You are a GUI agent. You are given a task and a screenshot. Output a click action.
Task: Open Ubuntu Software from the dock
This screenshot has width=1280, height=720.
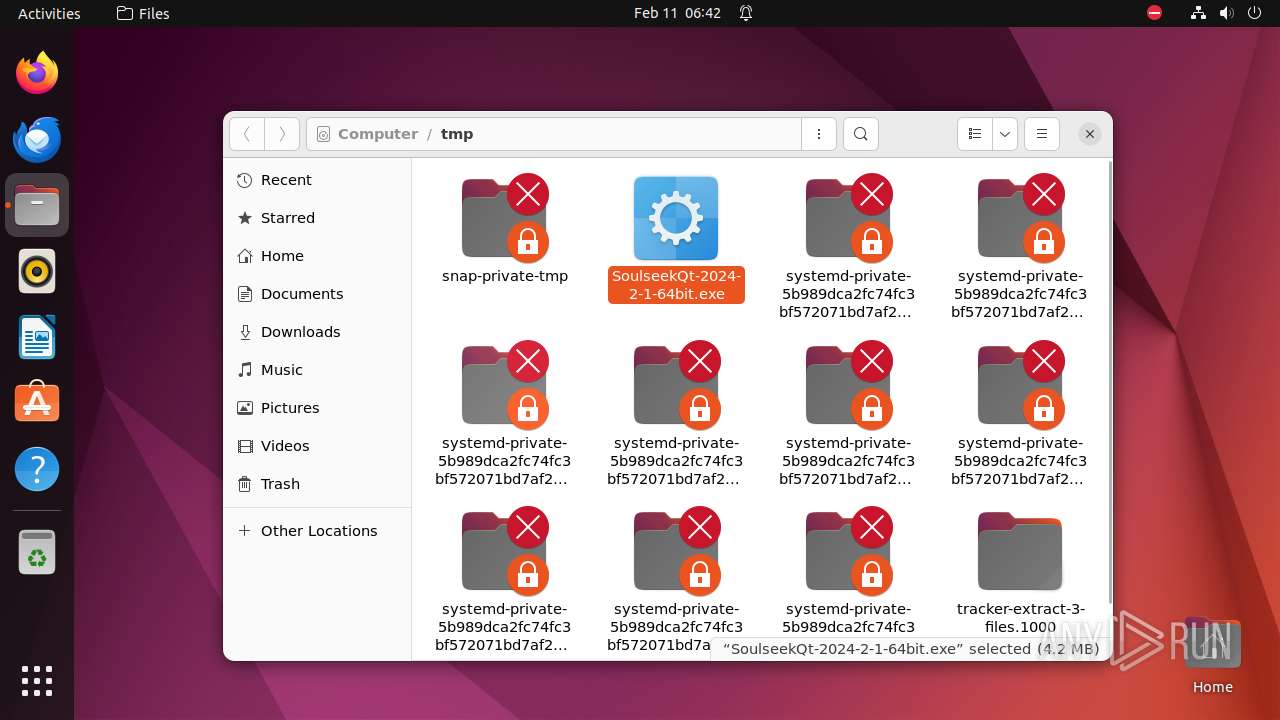37,403
